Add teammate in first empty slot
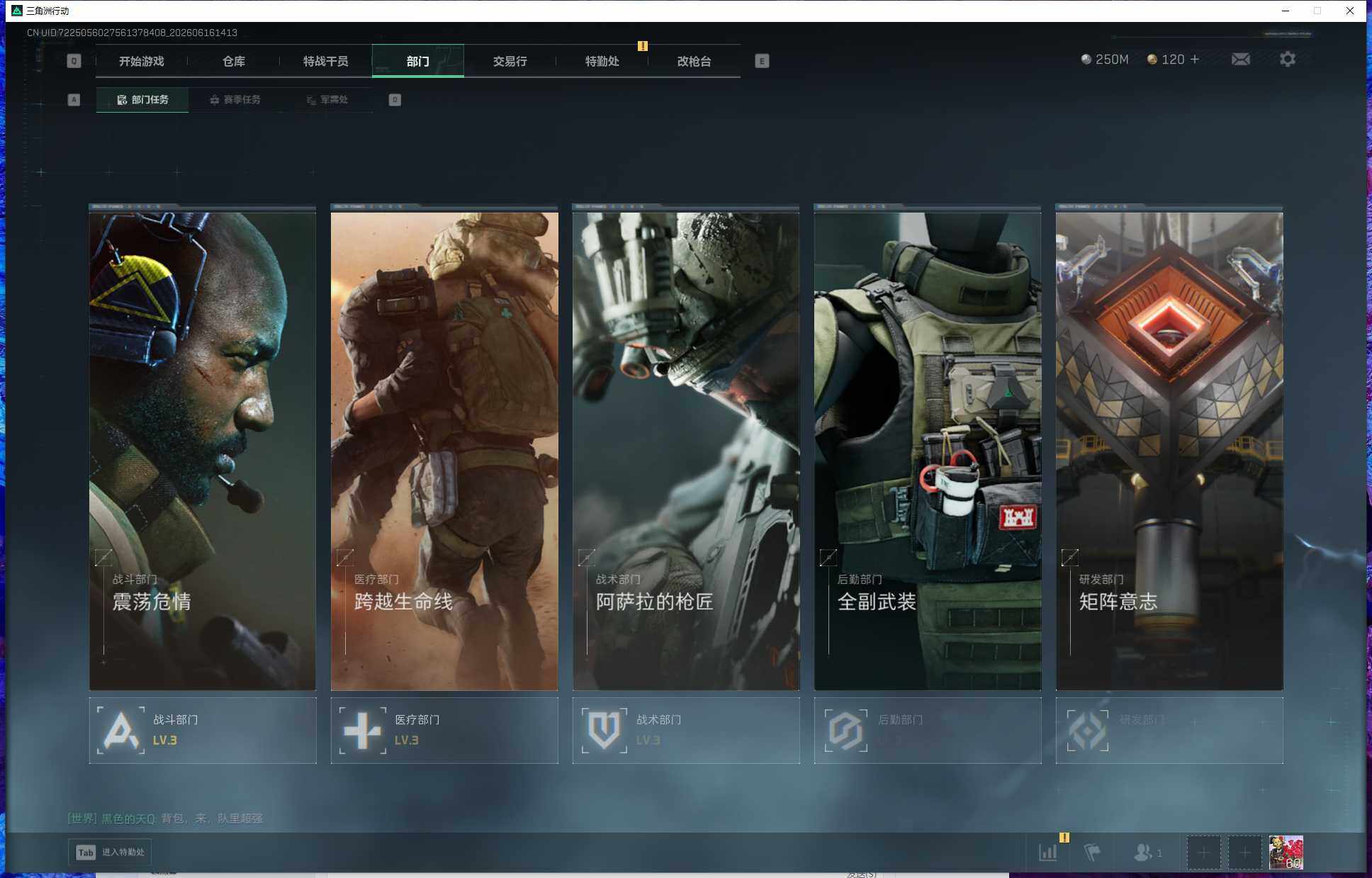This screenshot has height=878, width=1372. coord(1203,852)
